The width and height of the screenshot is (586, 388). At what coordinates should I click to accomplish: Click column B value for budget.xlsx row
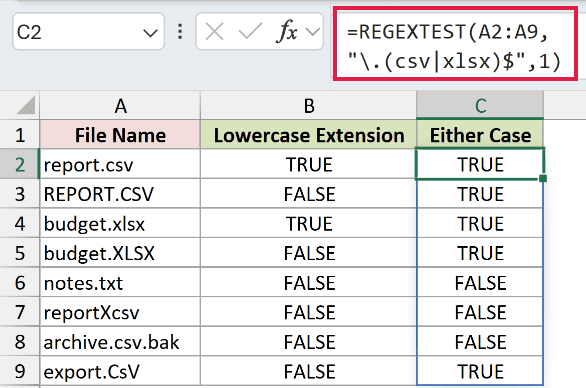click(x=308, y=223)
